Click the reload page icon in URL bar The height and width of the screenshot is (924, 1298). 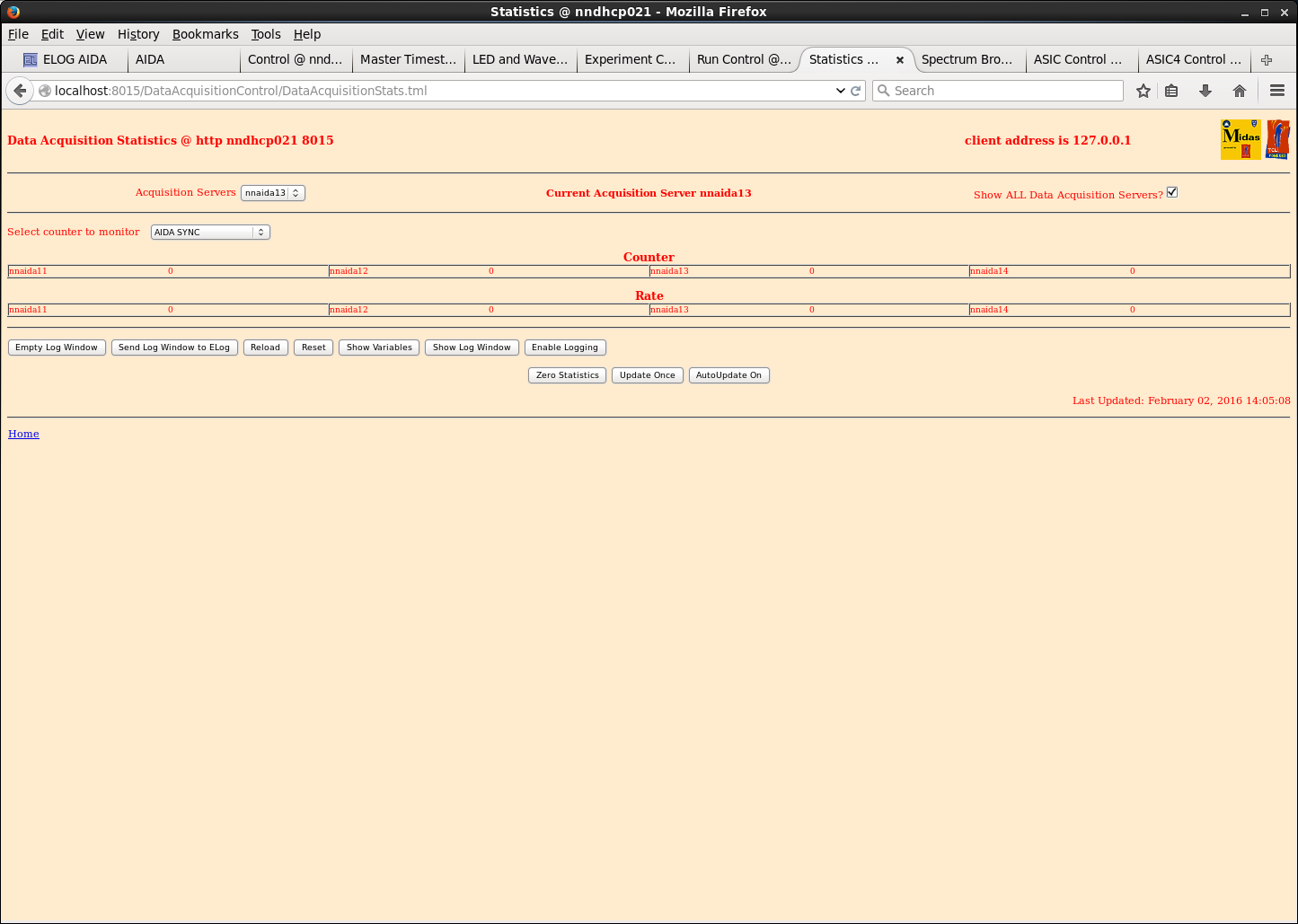coord(856,91)
